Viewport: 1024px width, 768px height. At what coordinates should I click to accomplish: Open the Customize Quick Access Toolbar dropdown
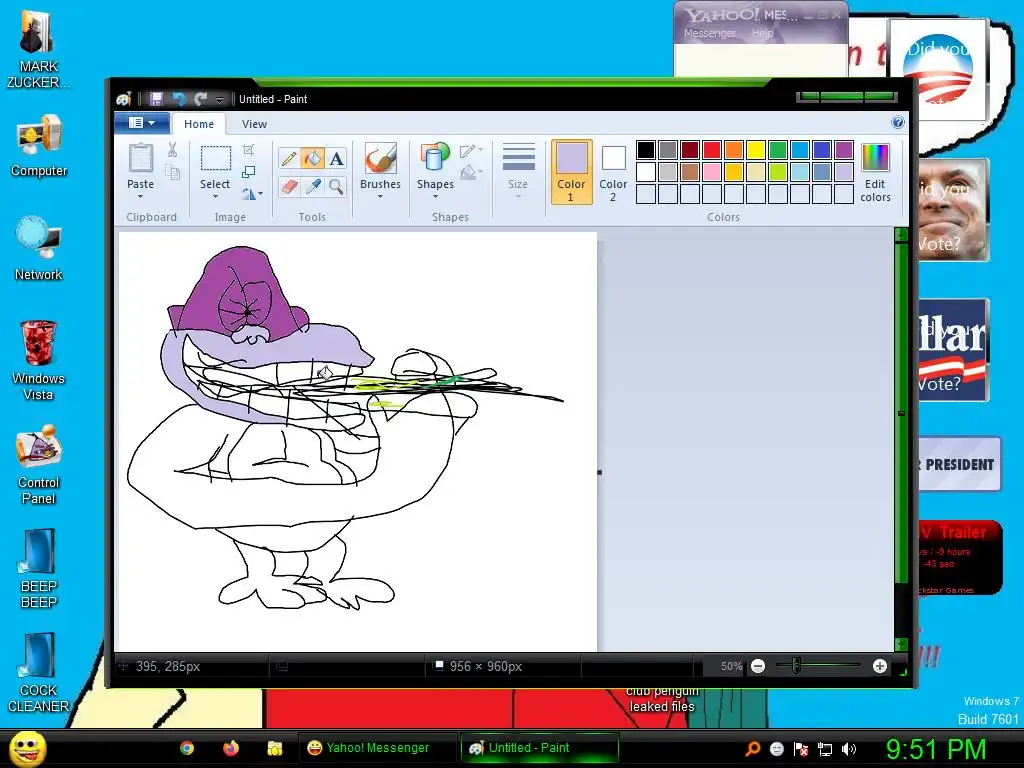(219, 99)
